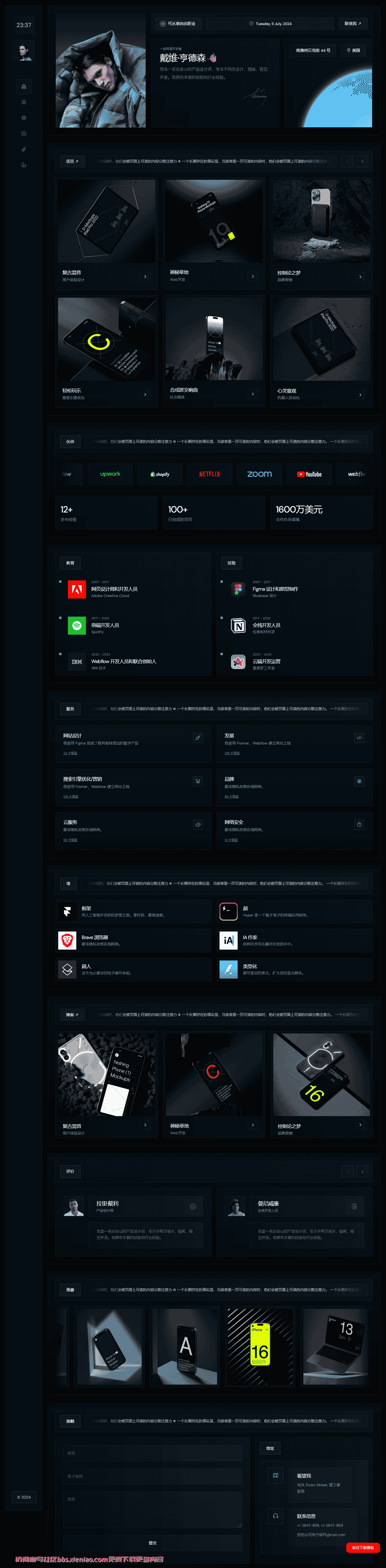Open the 博客 blog link
The height and width of the screenshot is (1568, 386).
click(72, 1015)
